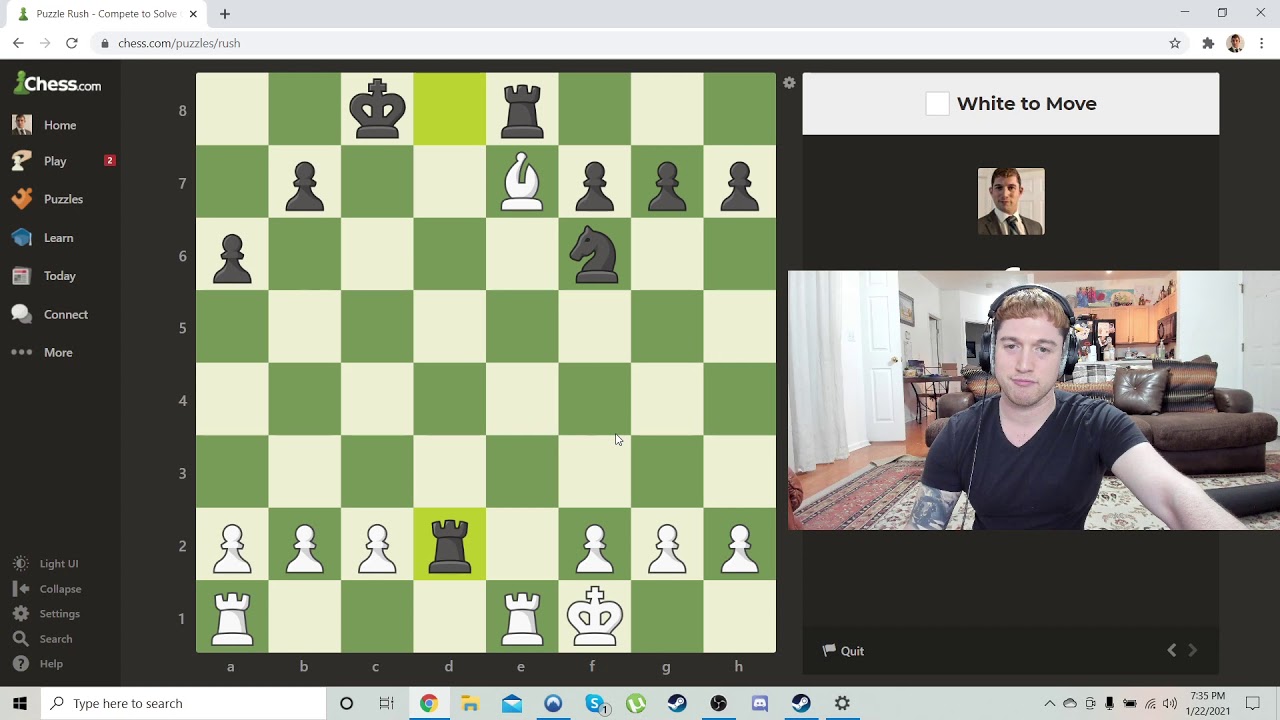Reload the browser page
Screen dimensions: 1280x720
72,43
